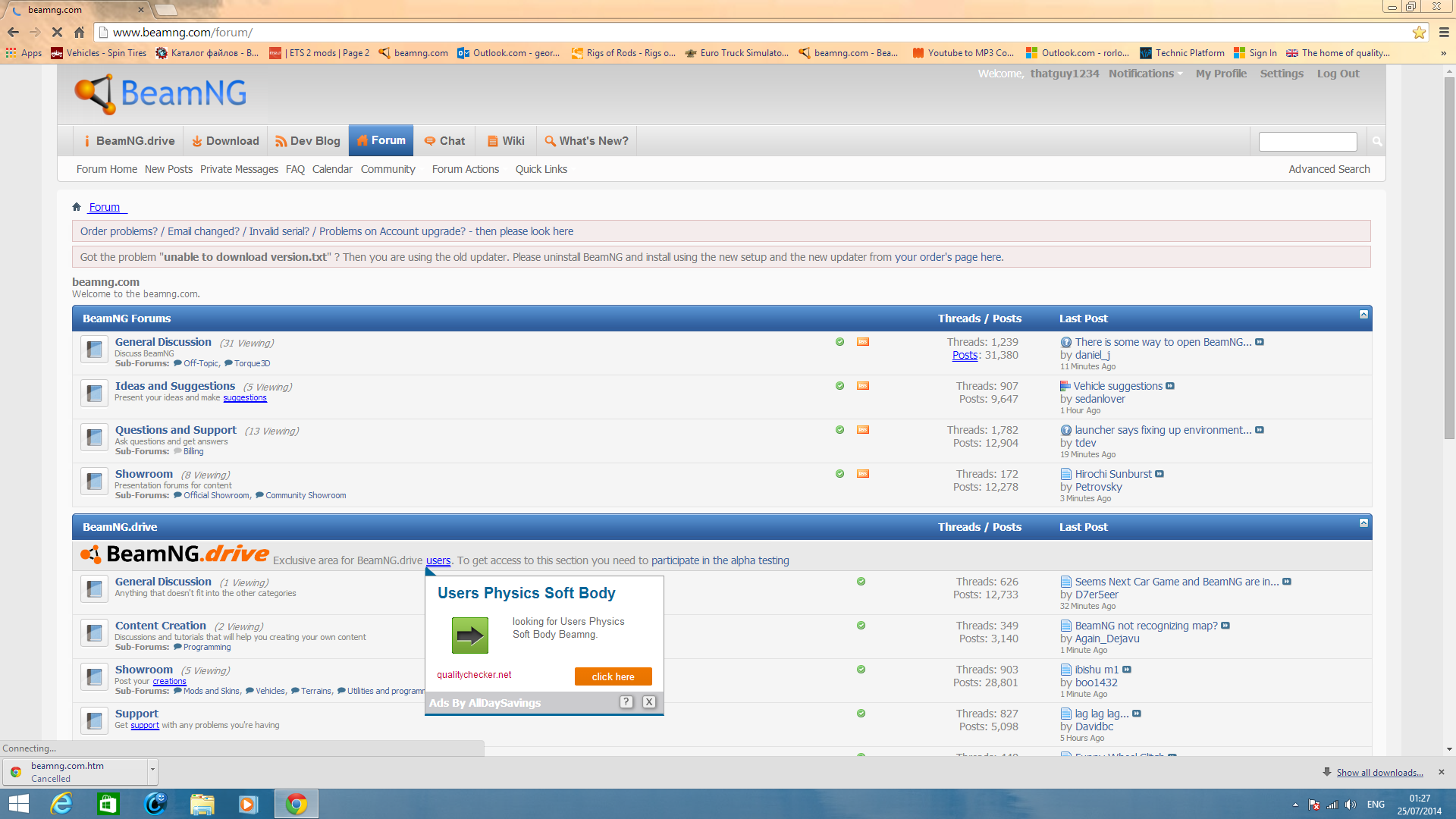Viewport: 1456px width, 819px height.
Task: Click the Windows Start button
Action: (18, 804)
